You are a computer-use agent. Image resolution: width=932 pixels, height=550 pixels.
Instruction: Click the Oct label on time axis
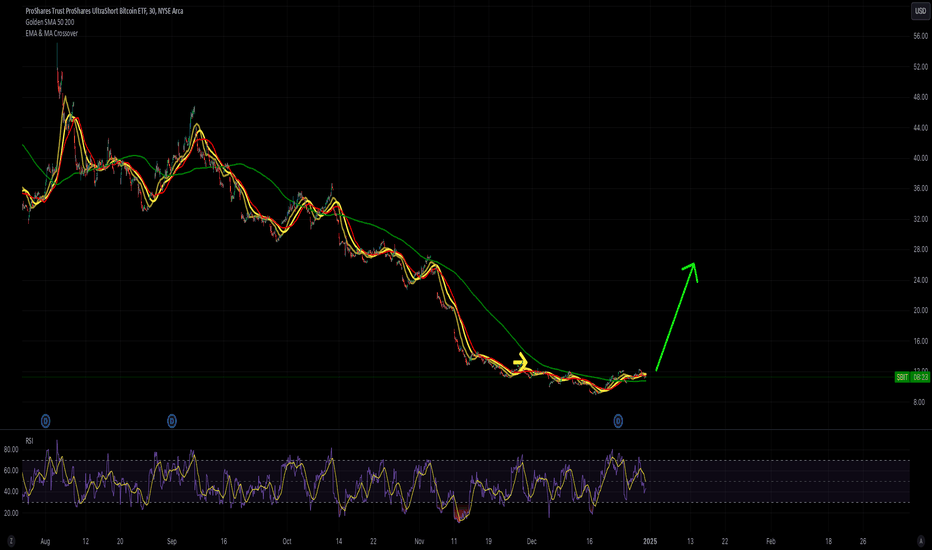coord(287,541)
